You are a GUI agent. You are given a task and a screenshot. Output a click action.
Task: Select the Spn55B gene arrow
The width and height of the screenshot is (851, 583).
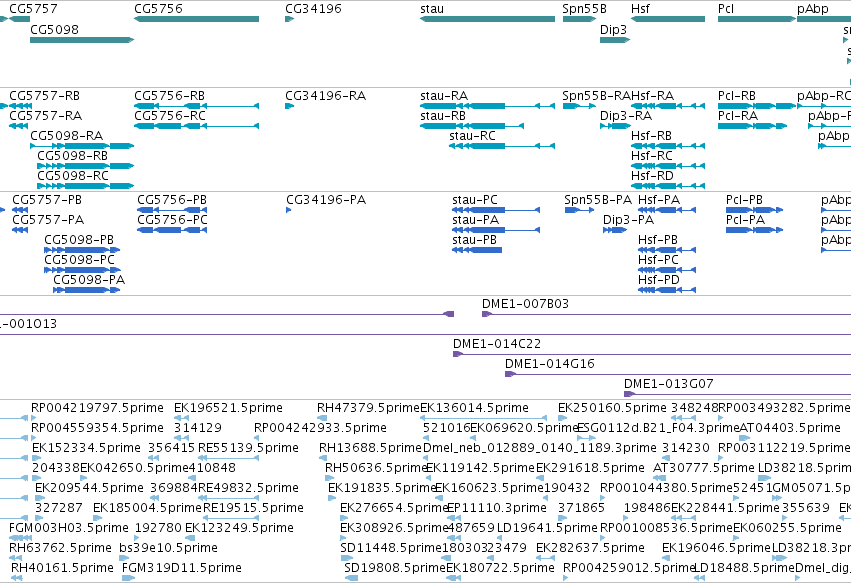tap(579, 19)
